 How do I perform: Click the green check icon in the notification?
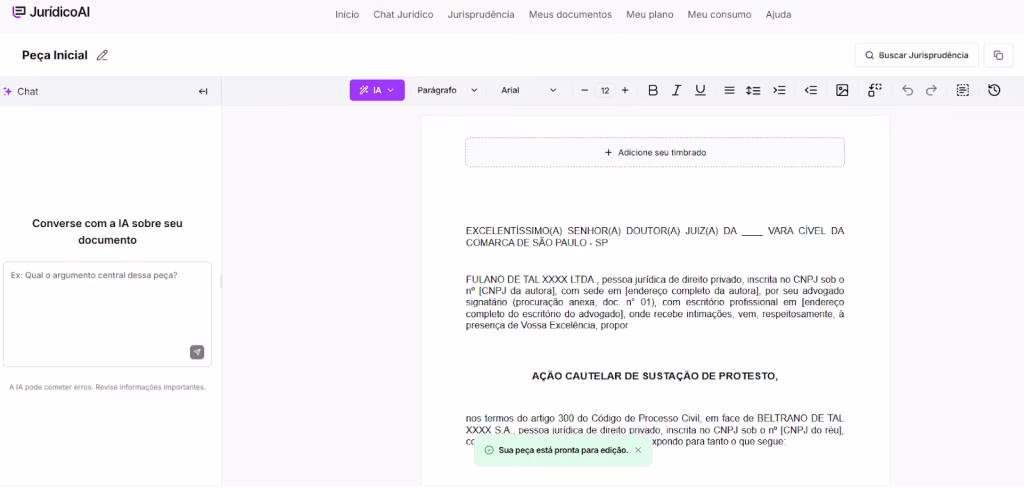point(488,450)
